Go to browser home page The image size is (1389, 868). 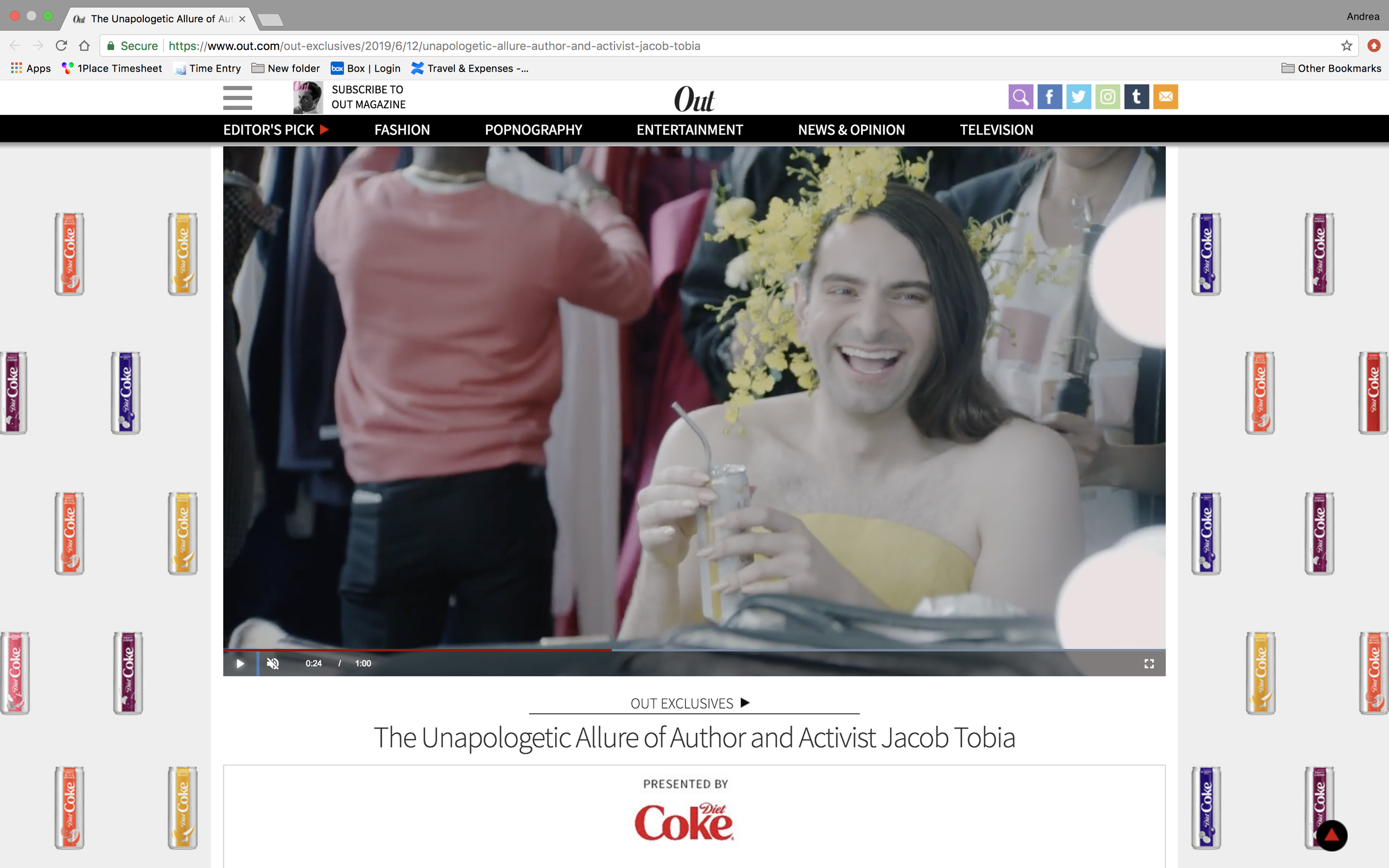coord(84,46)
